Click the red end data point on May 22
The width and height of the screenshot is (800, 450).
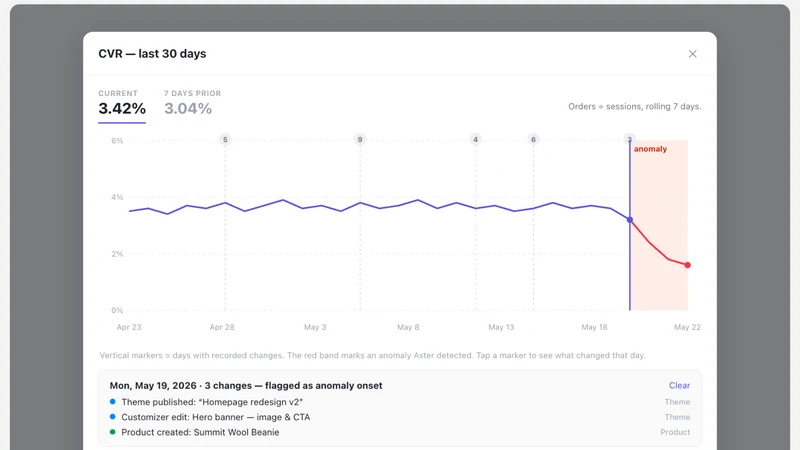point(687,265)
